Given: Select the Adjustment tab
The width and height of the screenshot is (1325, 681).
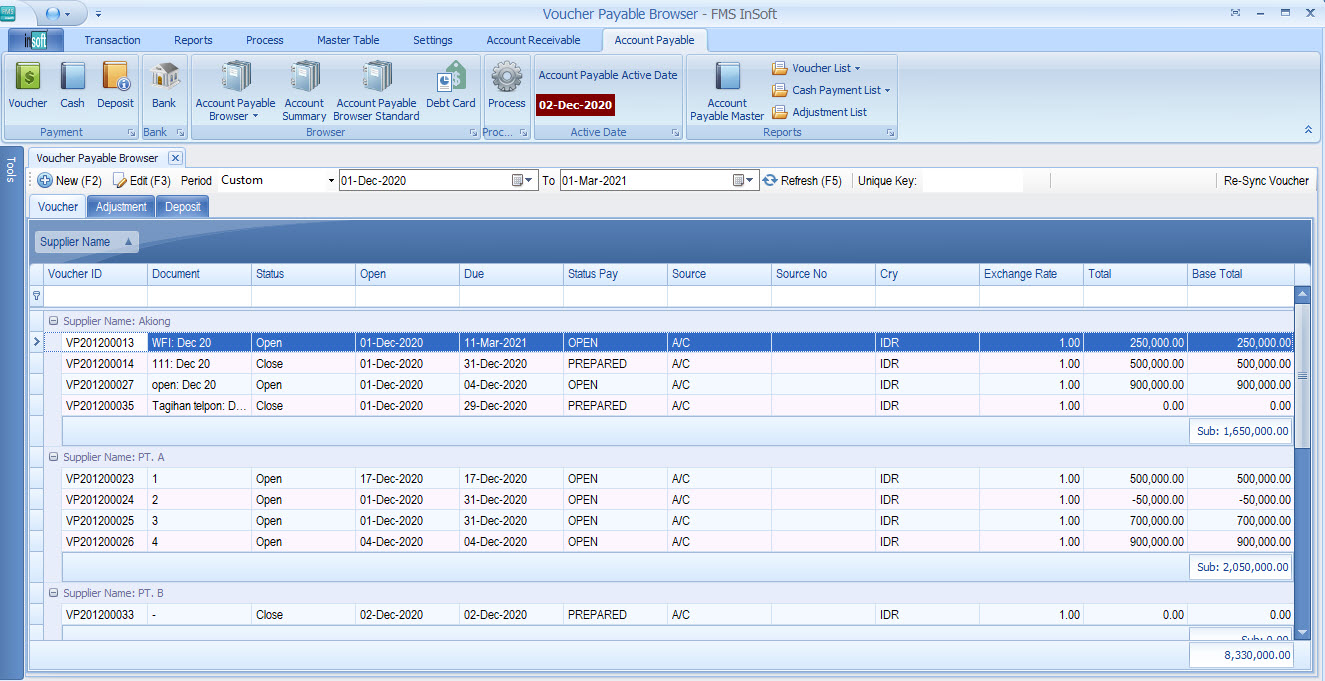Looking at the screenshot, I should (121, 207).
